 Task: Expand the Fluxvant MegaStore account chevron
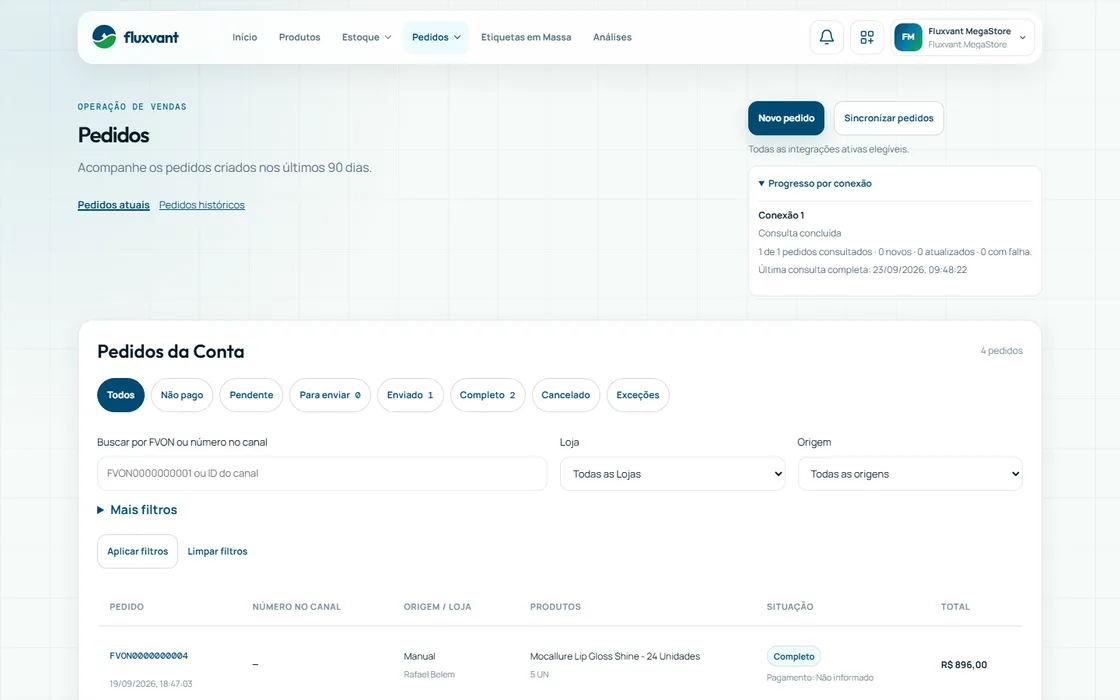point(1023,38)
